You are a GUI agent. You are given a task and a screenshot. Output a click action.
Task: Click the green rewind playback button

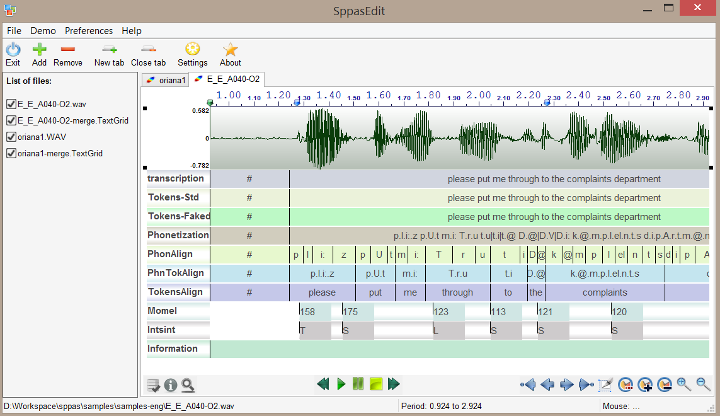[323, 384]
